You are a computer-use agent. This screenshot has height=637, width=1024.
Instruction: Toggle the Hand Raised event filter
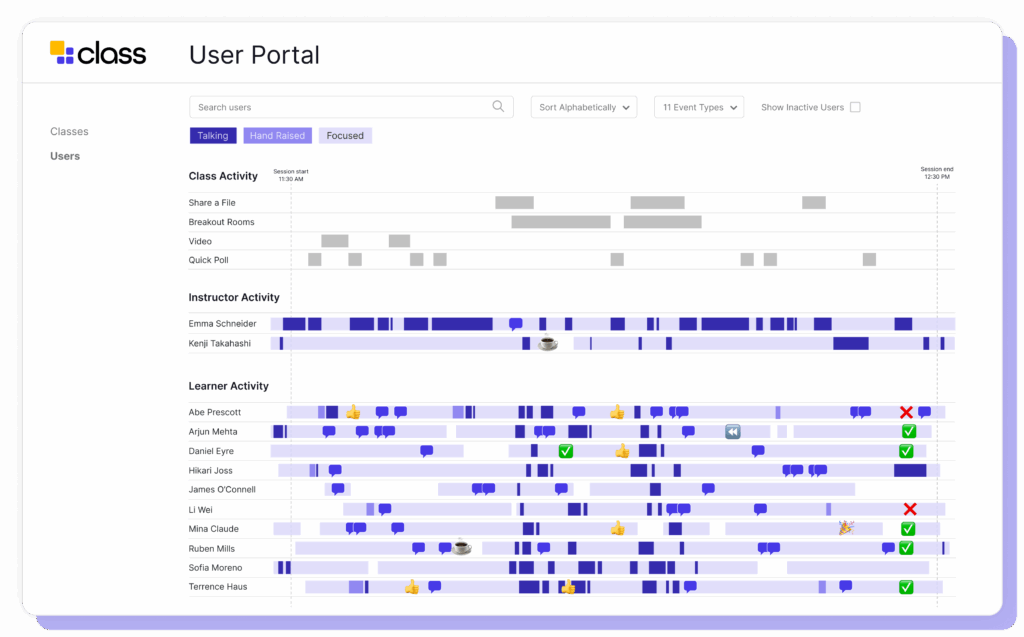[x=277, y=135]
